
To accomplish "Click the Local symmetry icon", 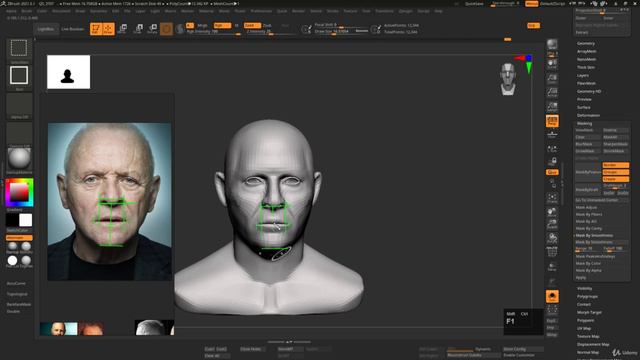I will [x=552, y=149].
